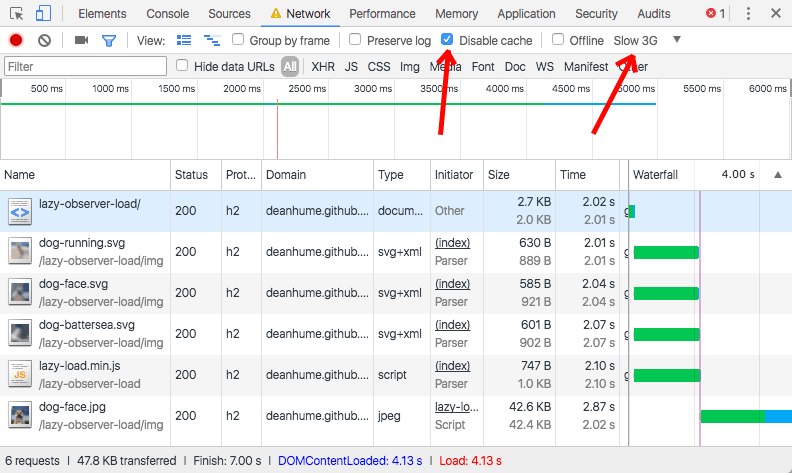792x473 pixels.
Task: Open (index) initiator link for dog-battersea.svg
Action: pos(453,325)
